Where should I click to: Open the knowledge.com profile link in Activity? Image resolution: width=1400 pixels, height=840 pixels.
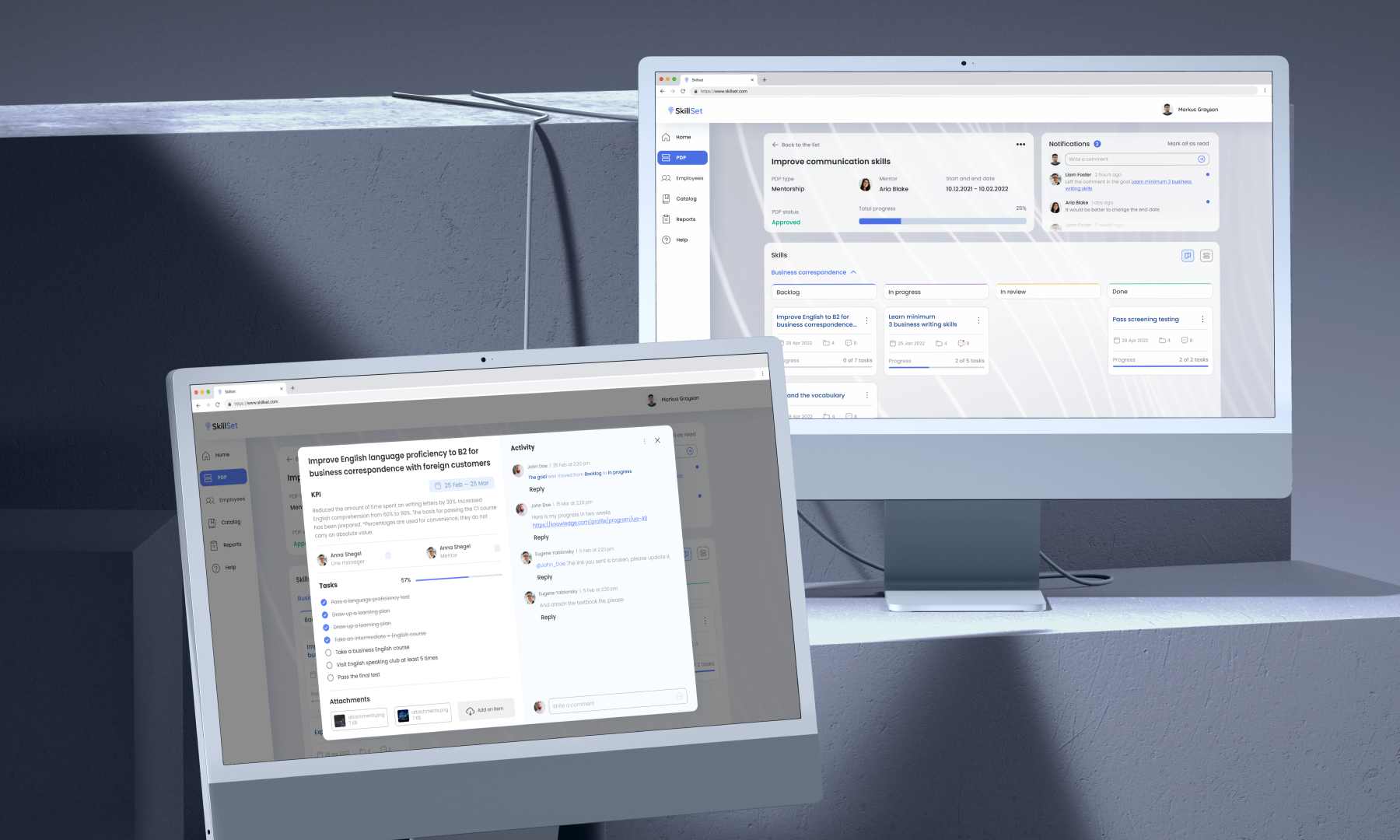pos(590,521)
